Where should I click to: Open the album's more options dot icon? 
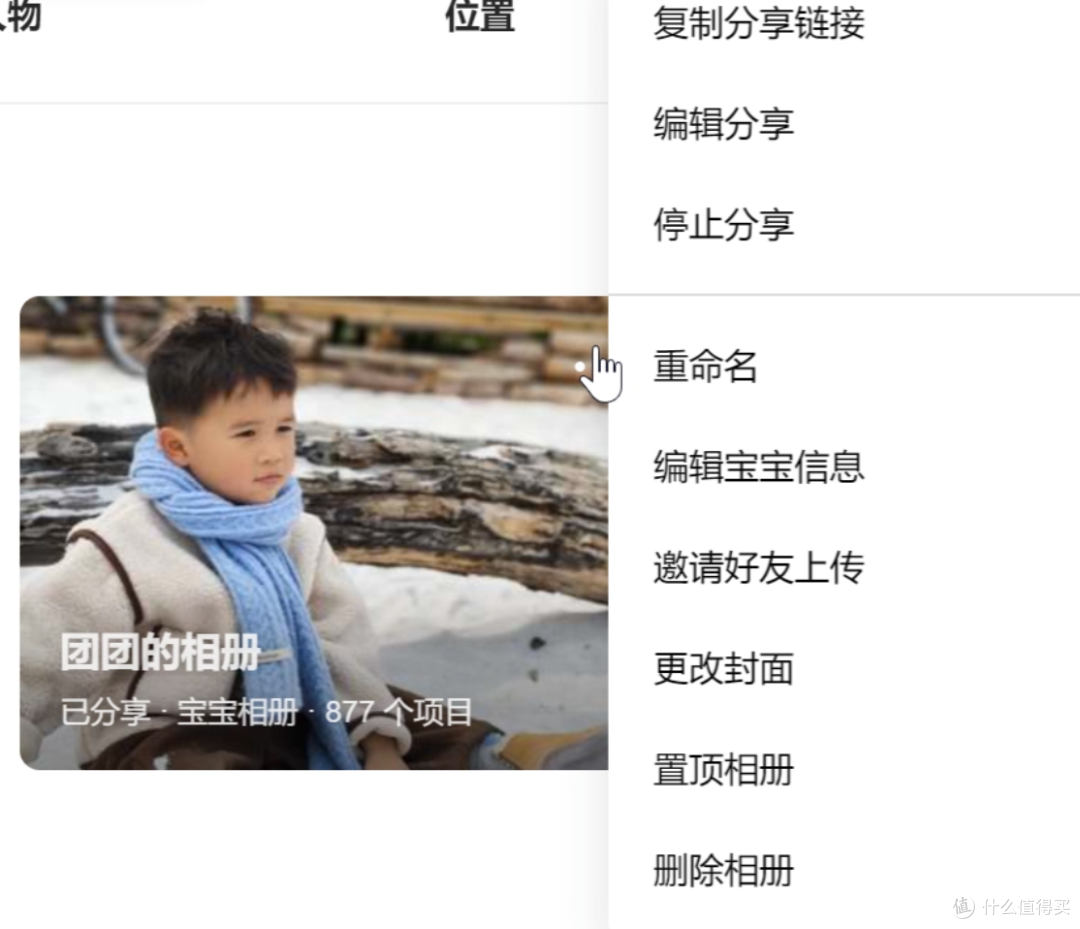581,367
